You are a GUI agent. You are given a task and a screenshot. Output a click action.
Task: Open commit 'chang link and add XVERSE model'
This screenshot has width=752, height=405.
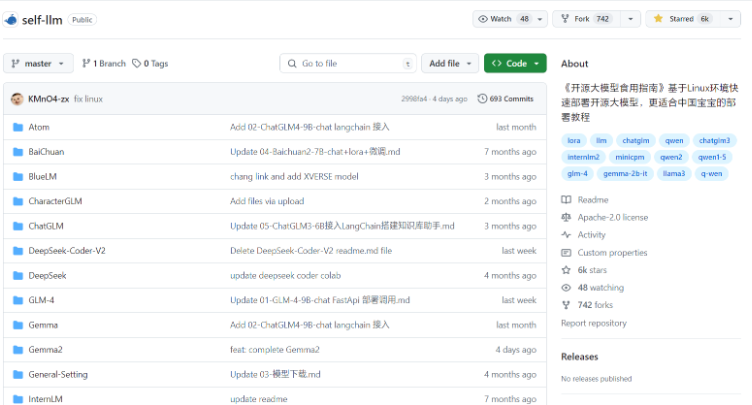[x=294, y=177]
